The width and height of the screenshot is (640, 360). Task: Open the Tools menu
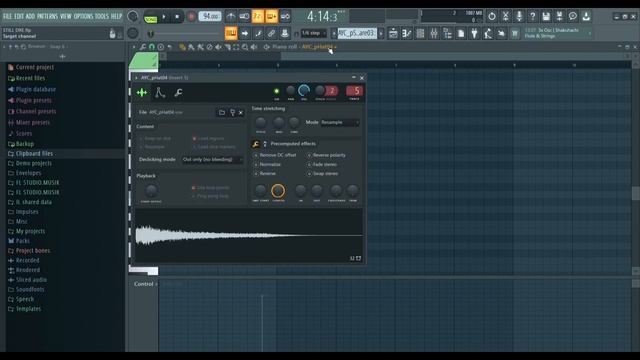[102, 16]
